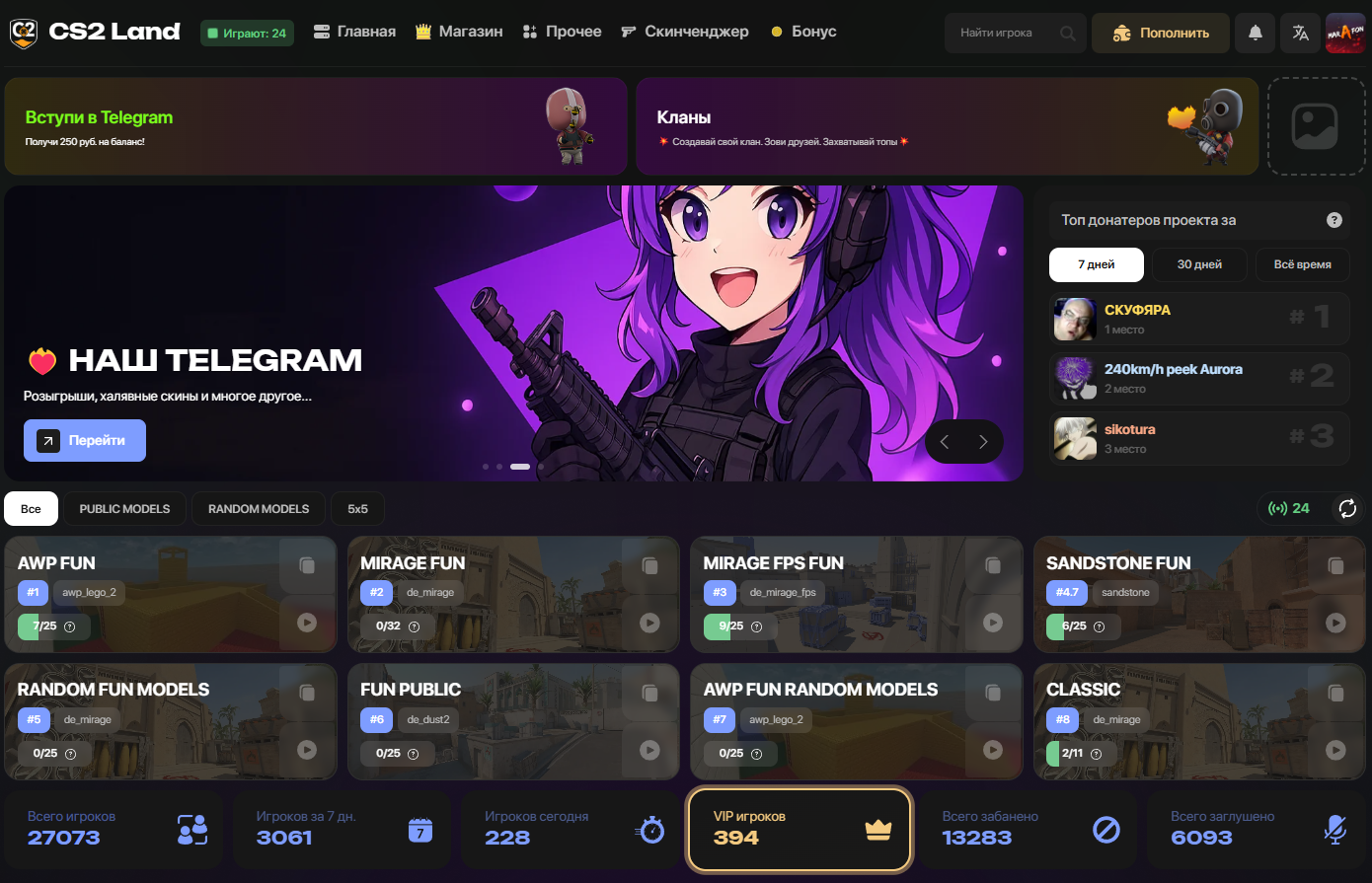The image size is (1372, 883).
Task: Select the 7 дней period filter
Action: point(1096,264)
